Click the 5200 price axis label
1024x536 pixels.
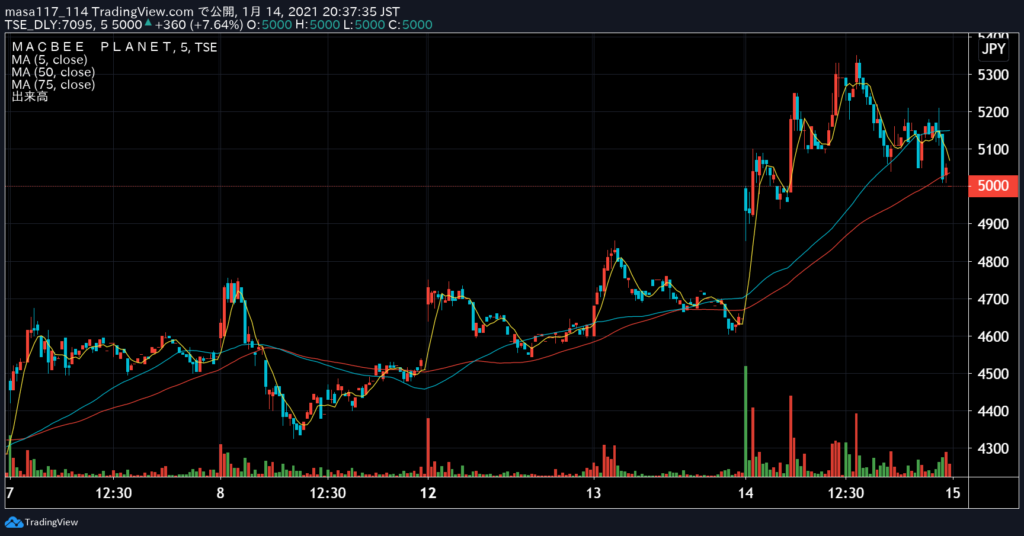(993, 112)
